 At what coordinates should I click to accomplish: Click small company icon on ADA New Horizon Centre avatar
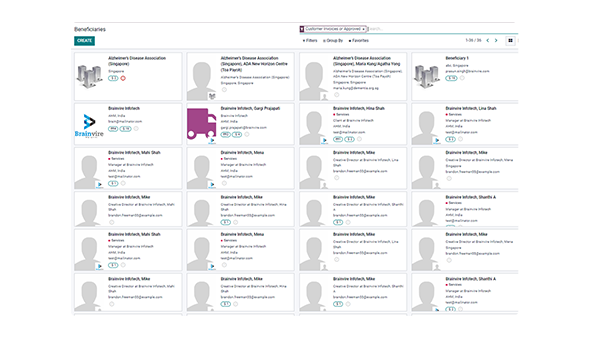tap(212, 97)
